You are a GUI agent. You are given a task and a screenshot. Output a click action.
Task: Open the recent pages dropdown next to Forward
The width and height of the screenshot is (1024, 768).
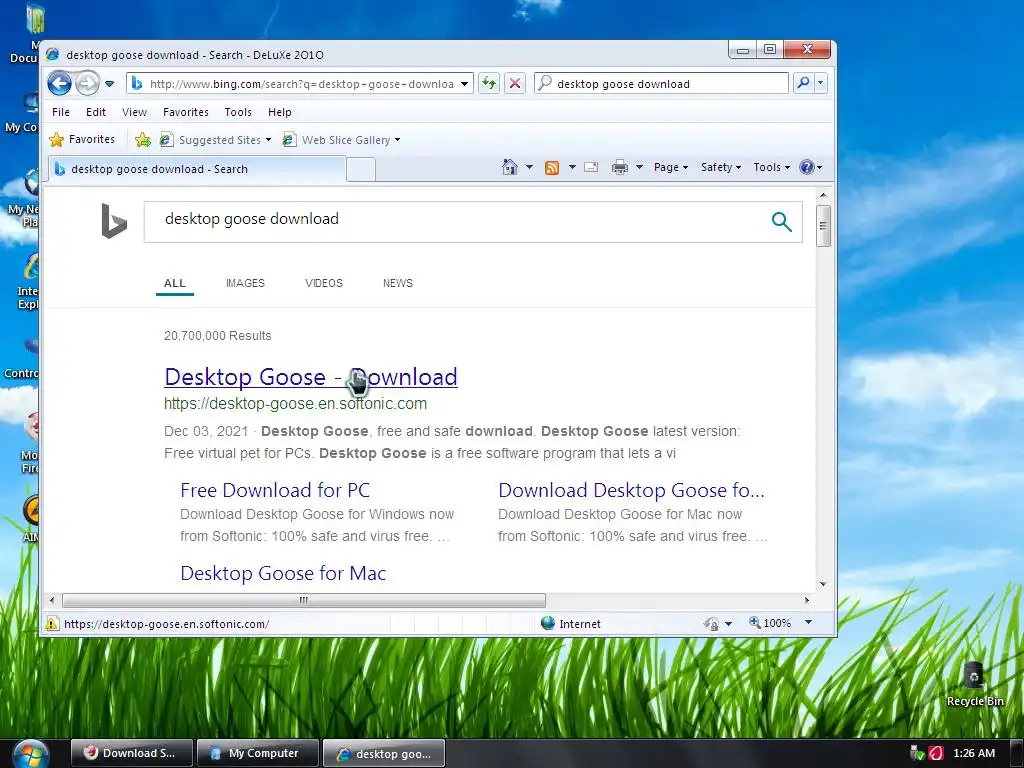(110, 84)
